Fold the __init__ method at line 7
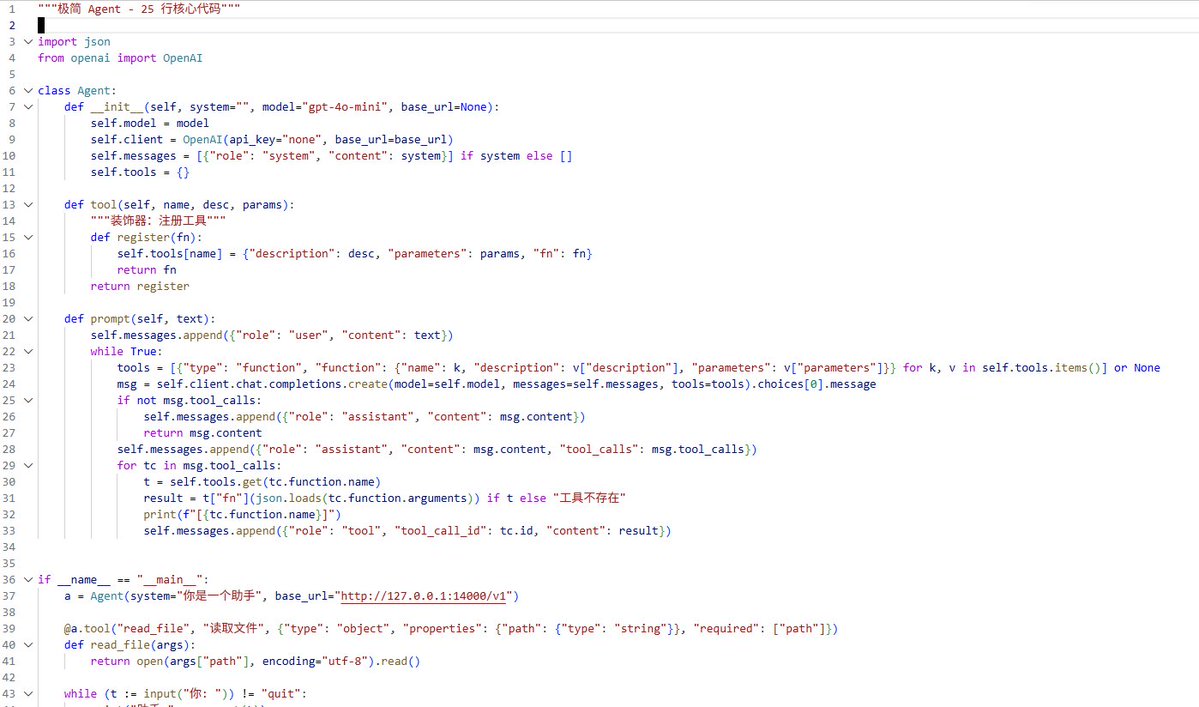The height and width of the screenshot is (707, 1199). click(28, 107)
